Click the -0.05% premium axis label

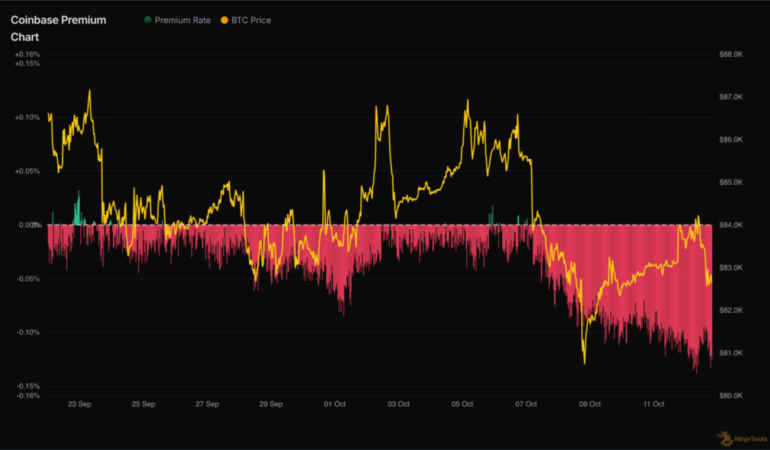tap(28, 279)
